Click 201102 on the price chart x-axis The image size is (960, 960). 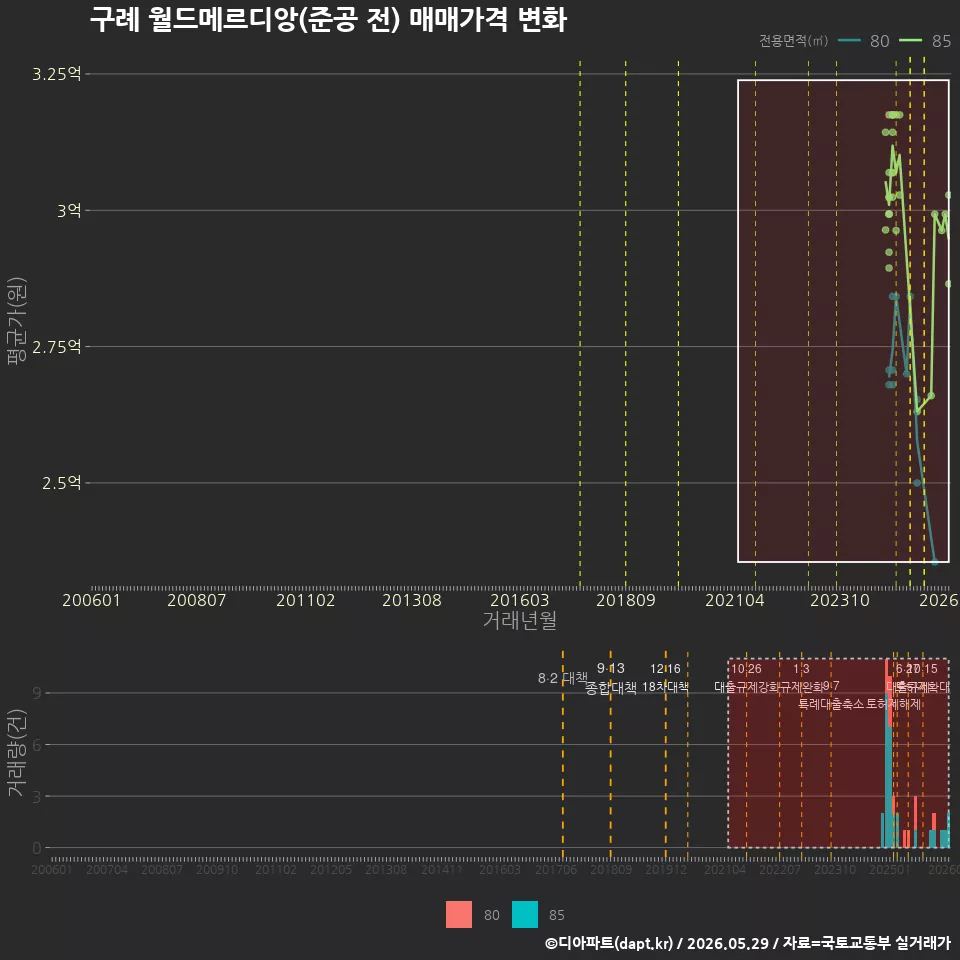tap(306, 600)
